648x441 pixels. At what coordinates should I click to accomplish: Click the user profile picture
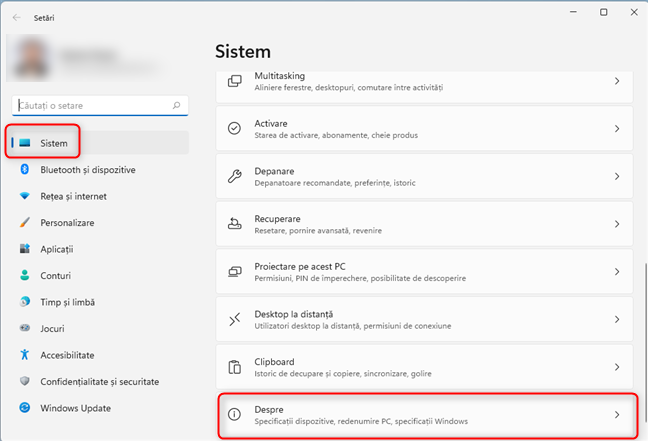[x=30, y=58]
